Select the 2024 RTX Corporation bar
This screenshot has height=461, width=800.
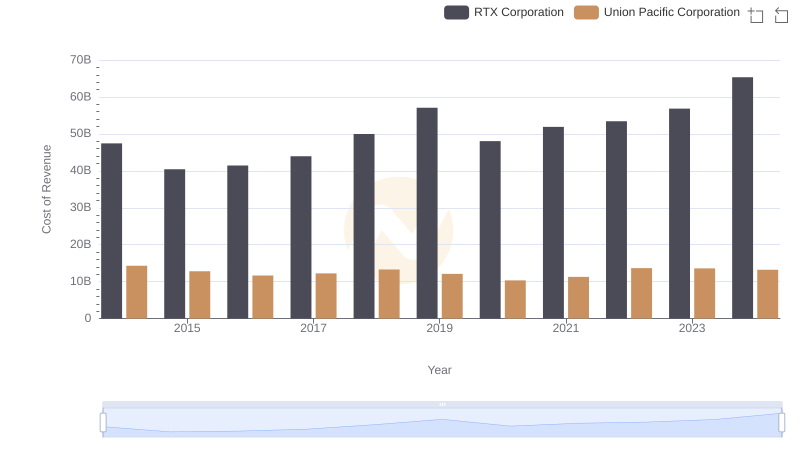click(742, 198)
